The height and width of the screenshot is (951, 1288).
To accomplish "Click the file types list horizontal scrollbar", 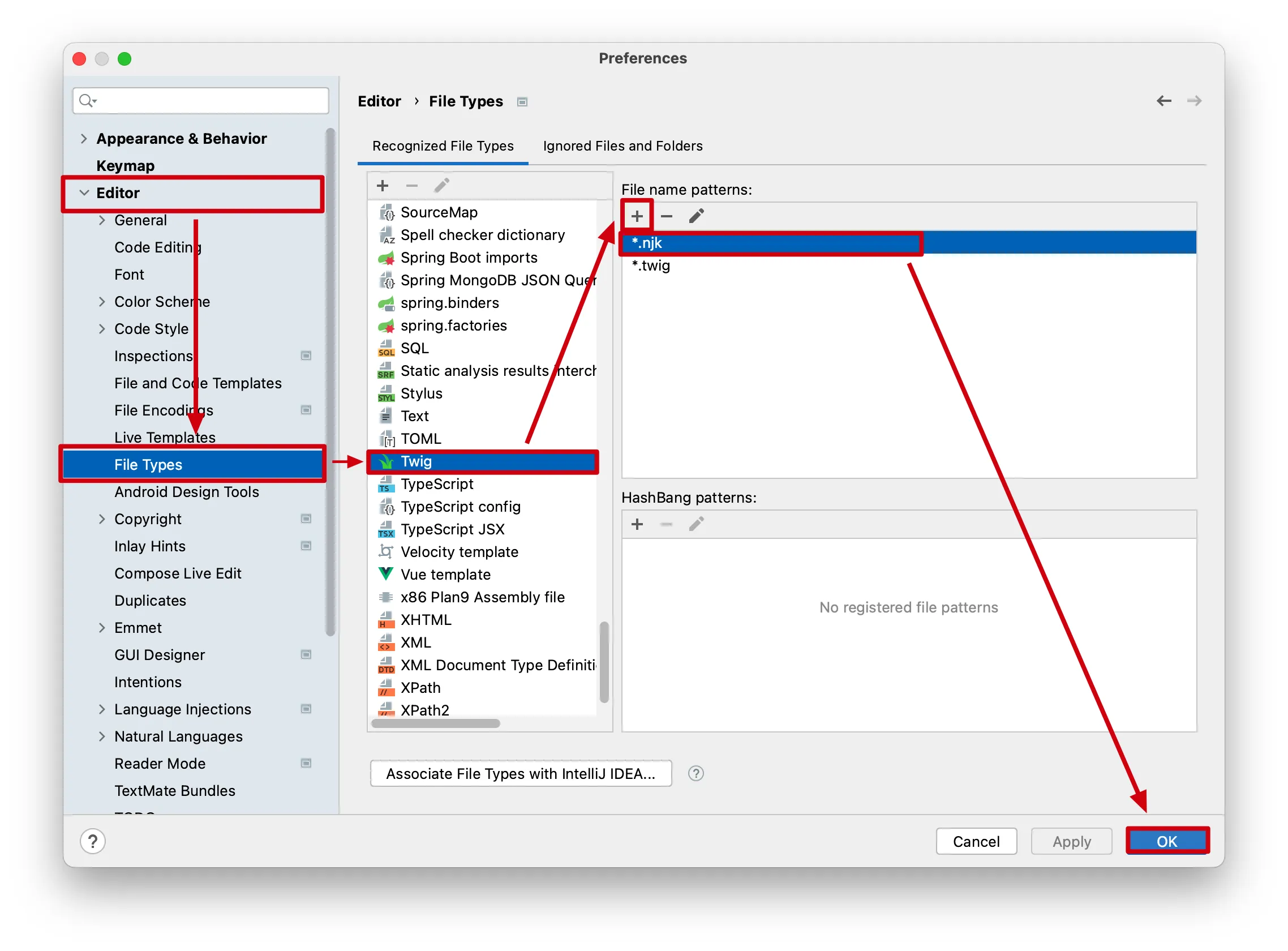I will [x=436, y=723].
